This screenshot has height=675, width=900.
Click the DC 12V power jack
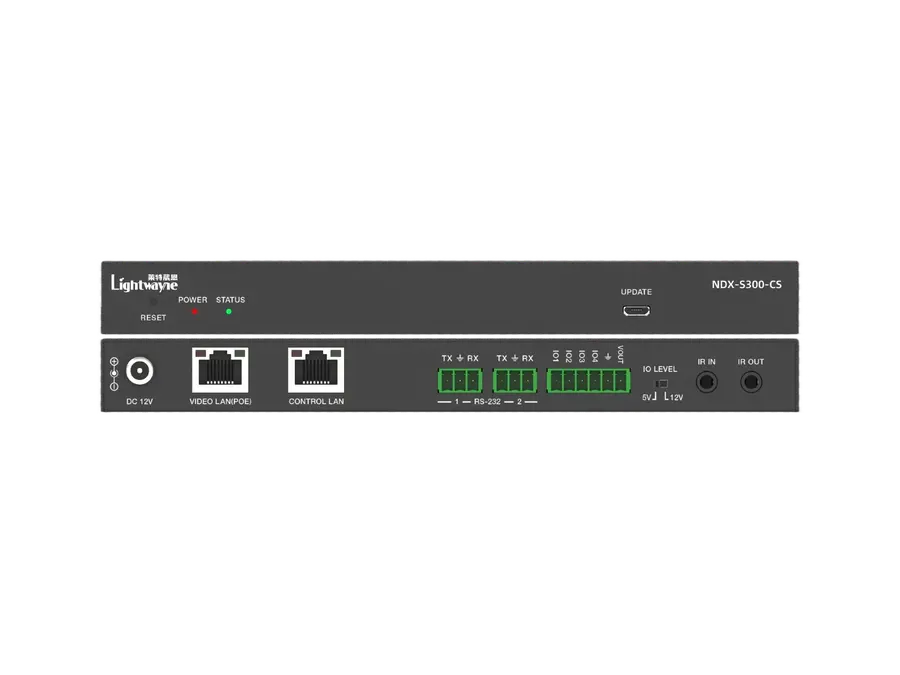click(139, 371)
